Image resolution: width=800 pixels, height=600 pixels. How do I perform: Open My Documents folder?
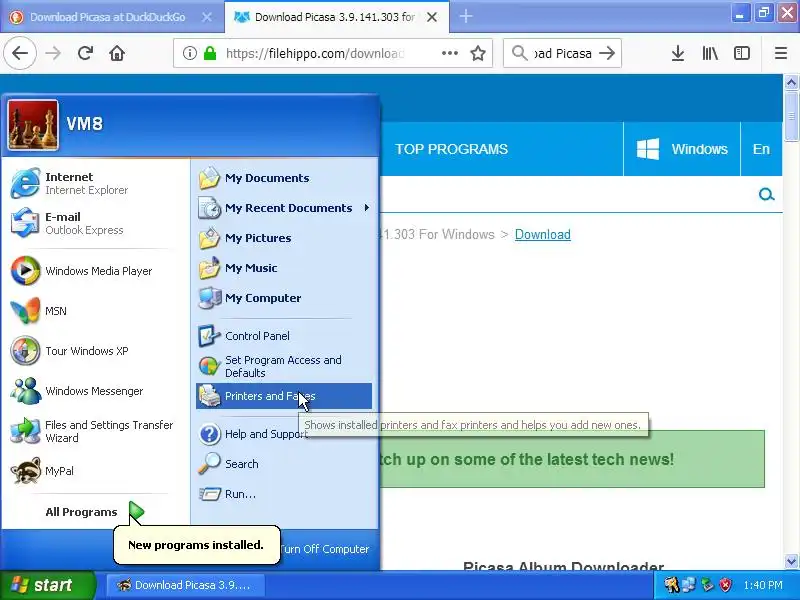pyautogui.click(x=284, y=178)
